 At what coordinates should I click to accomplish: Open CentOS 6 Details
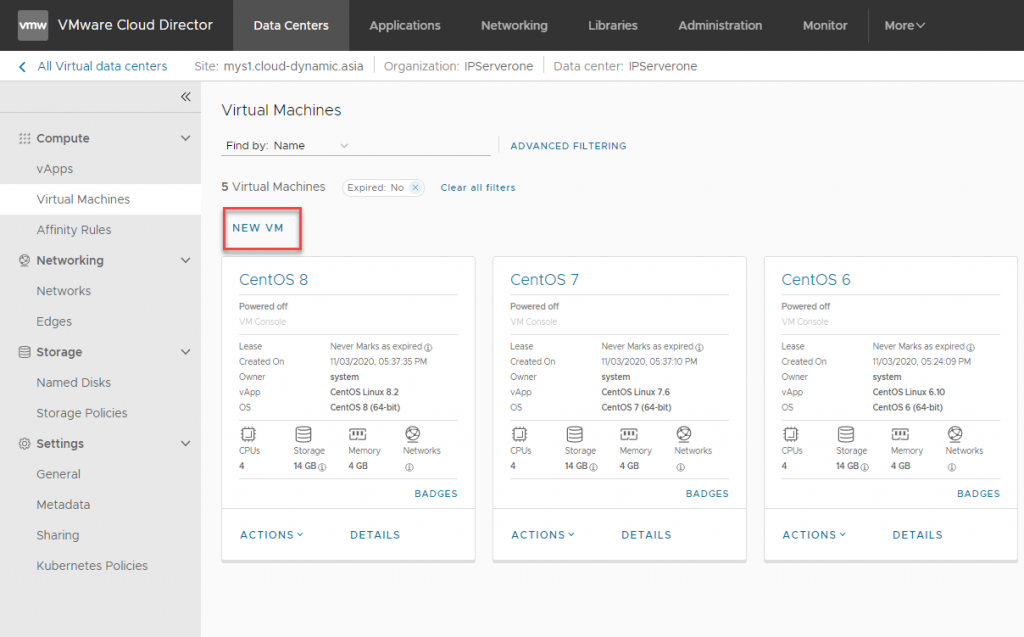click(x=918, y=534)
